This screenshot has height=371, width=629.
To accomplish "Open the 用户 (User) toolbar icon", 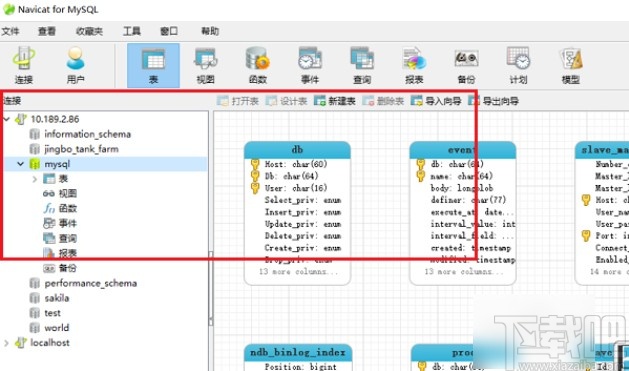I will pos(75,65).
